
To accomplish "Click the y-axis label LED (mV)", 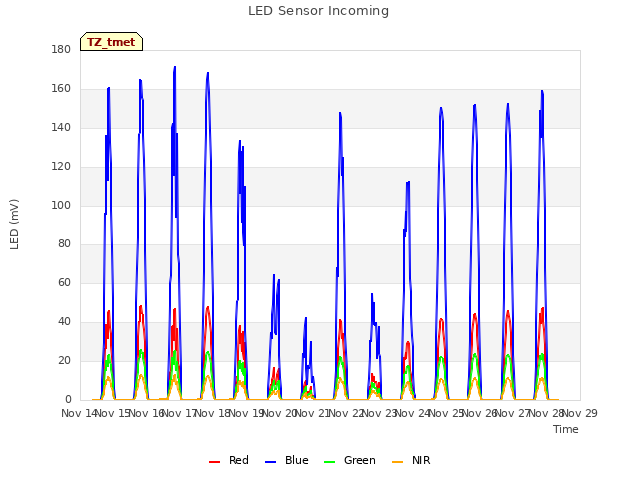I will pyautogui.click(x=14, y=224).
